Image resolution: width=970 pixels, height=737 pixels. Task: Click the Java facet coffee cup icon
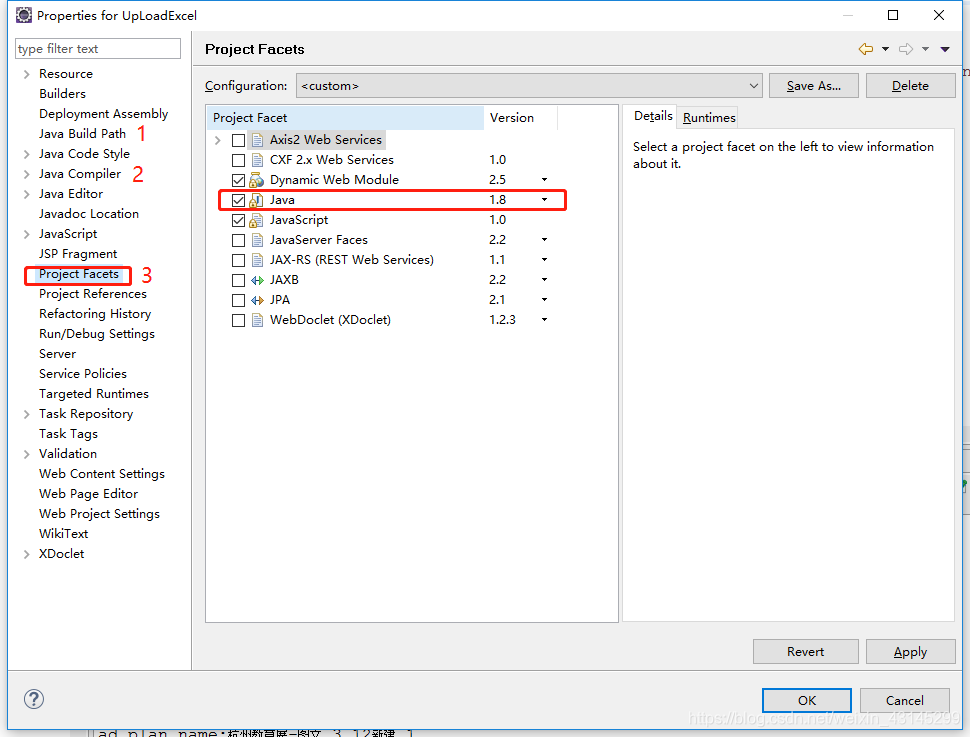258,199
